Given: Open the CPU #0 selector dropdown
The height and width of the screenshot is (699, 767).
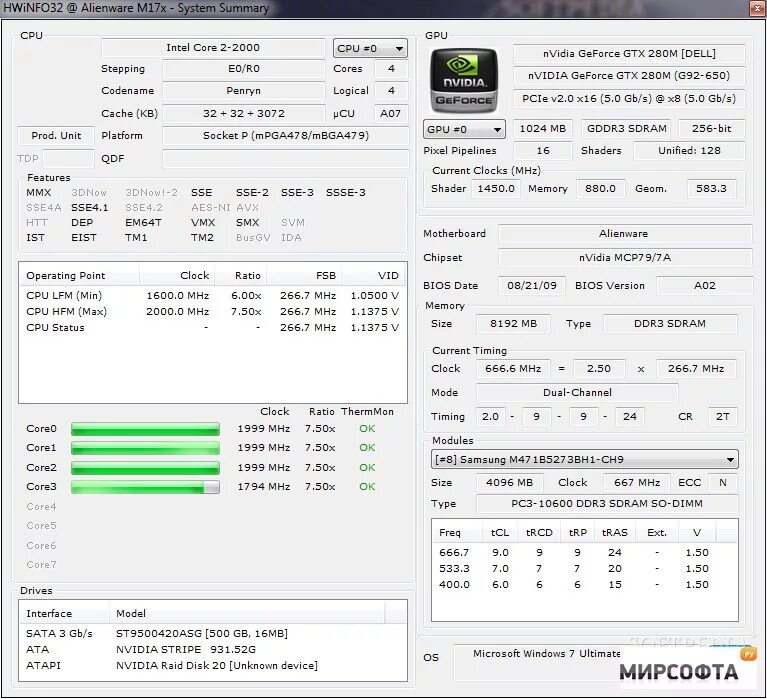Looking at the screenshot, I should coord(370,48).
